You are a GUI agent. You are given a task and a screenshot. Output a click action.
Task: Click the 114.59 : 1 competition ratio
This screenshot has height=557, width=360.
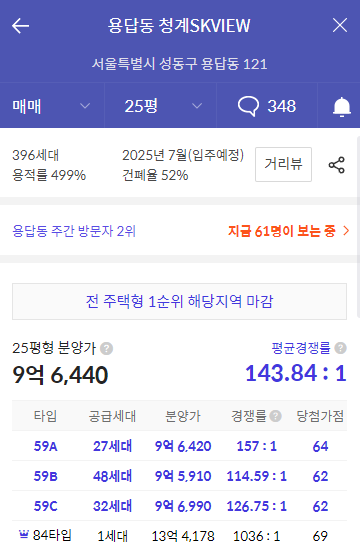tap(257, 476)
